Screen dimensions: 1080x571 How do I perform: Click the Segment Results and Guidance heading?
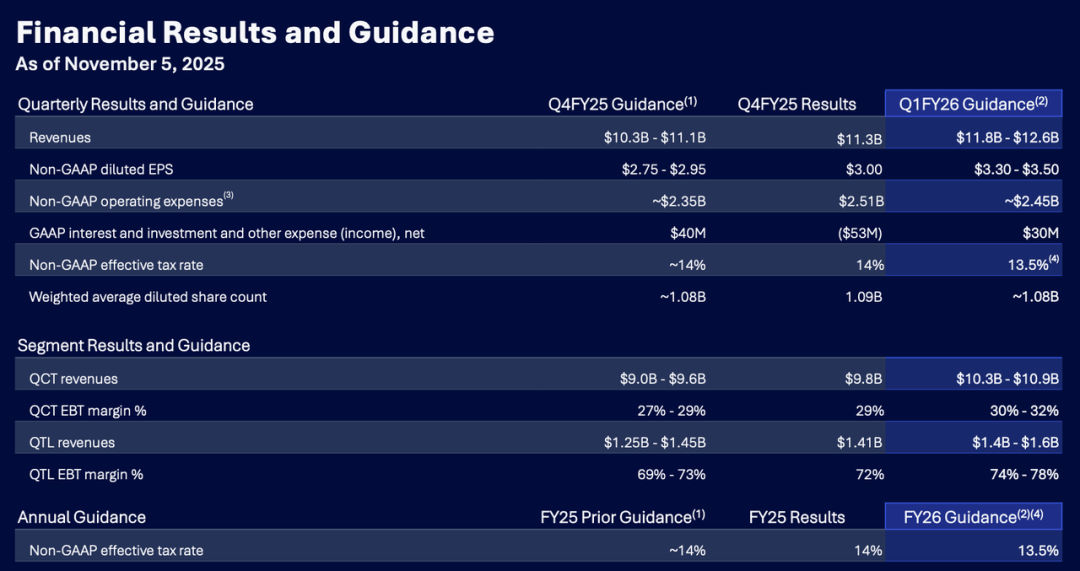[x=134, y=345]
